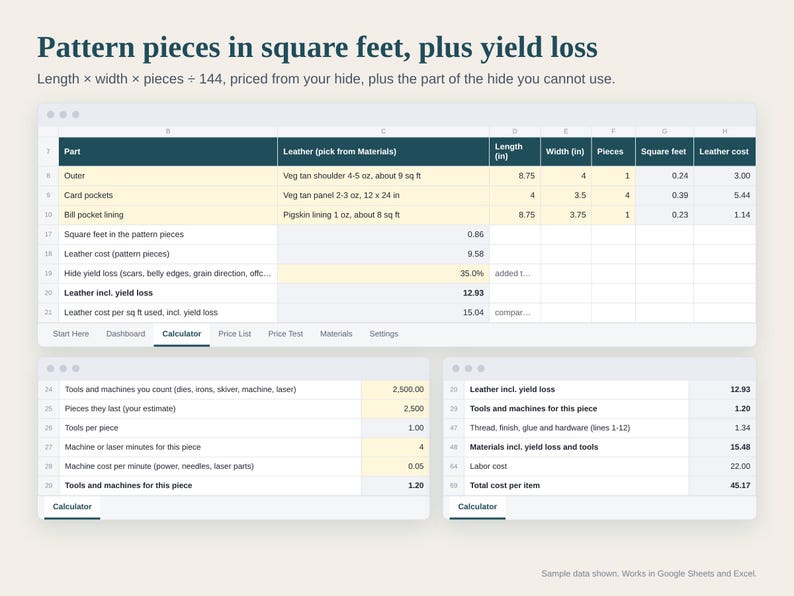Screen dimensions: 794x596
Task: Click the Bill pocket lining part cell
Action: pos(168,215)
